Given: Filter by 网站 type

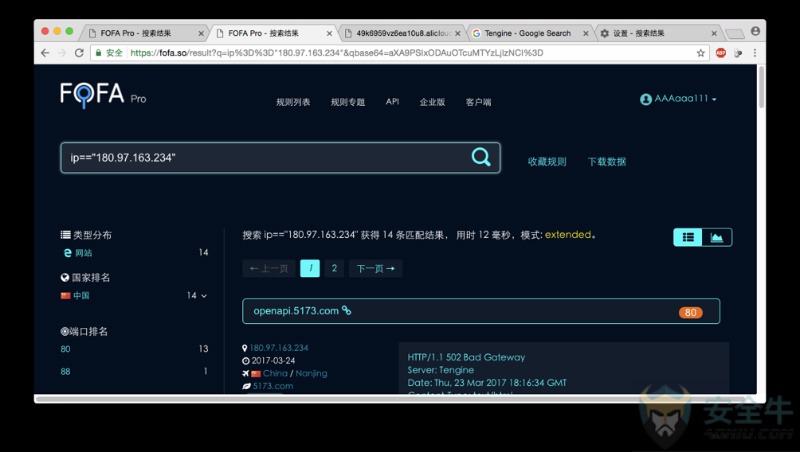Looking at the screenshot, I should tap(83, 253).
